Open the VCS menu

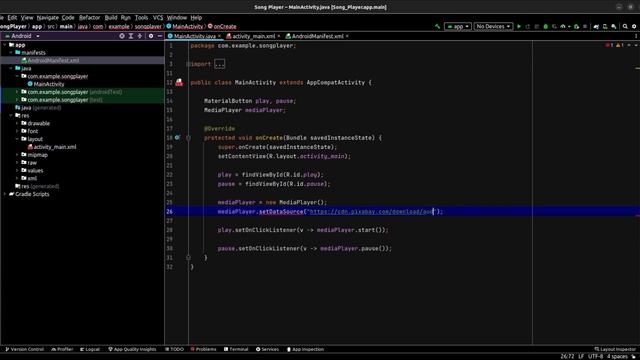pyautogui.click(x=158, y=18)
